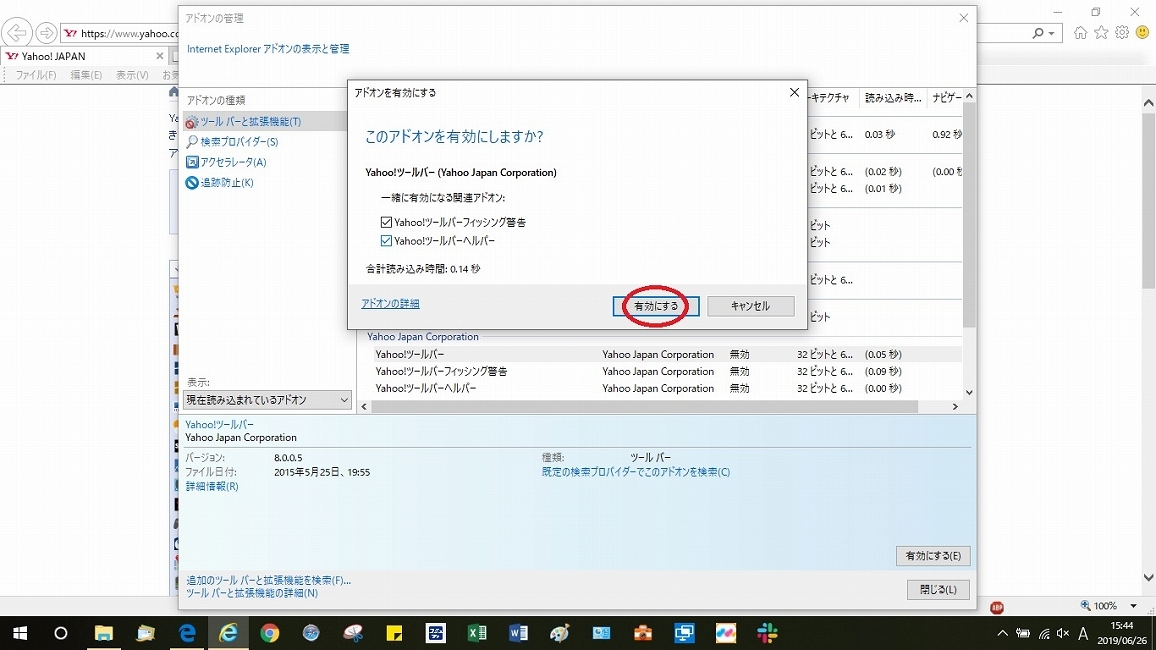Click the 有効にする(E) button
1156x650 pixels.
click(x=933, y=556)
